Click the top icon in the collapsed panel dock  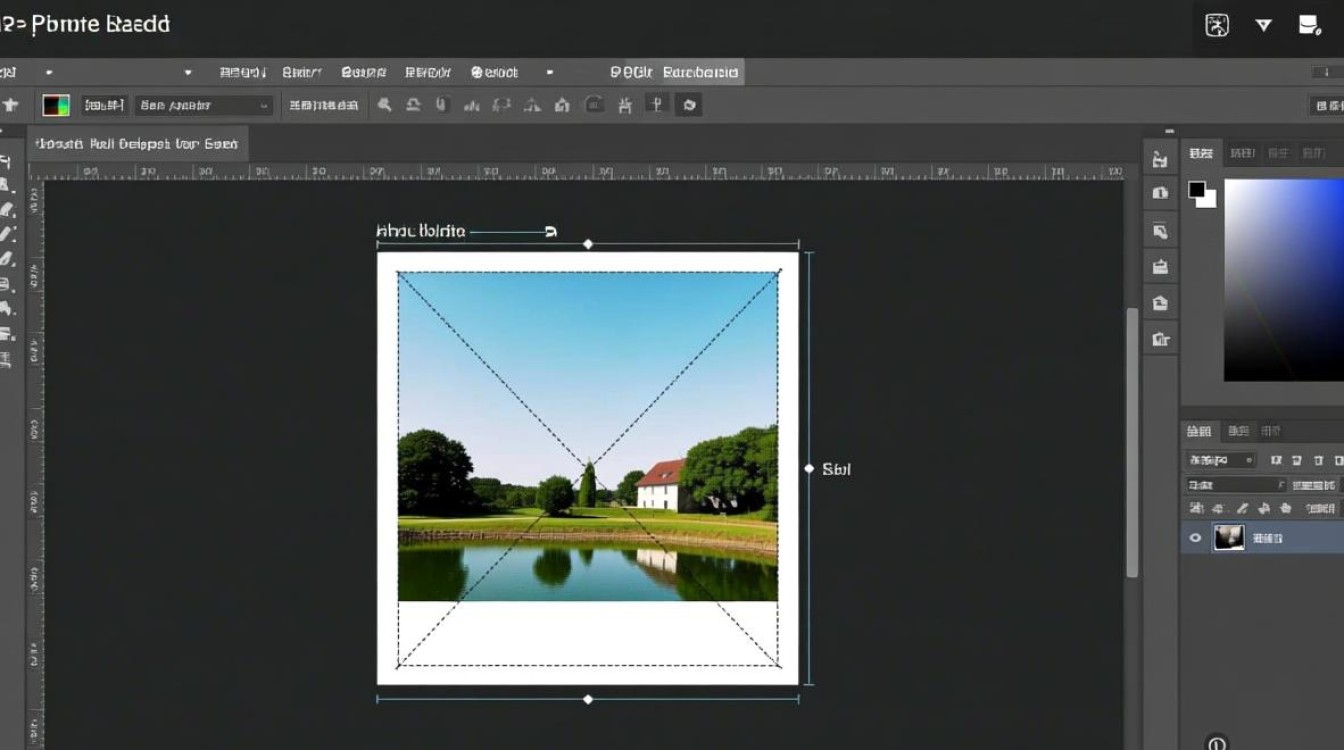(x=1160, y=159)
